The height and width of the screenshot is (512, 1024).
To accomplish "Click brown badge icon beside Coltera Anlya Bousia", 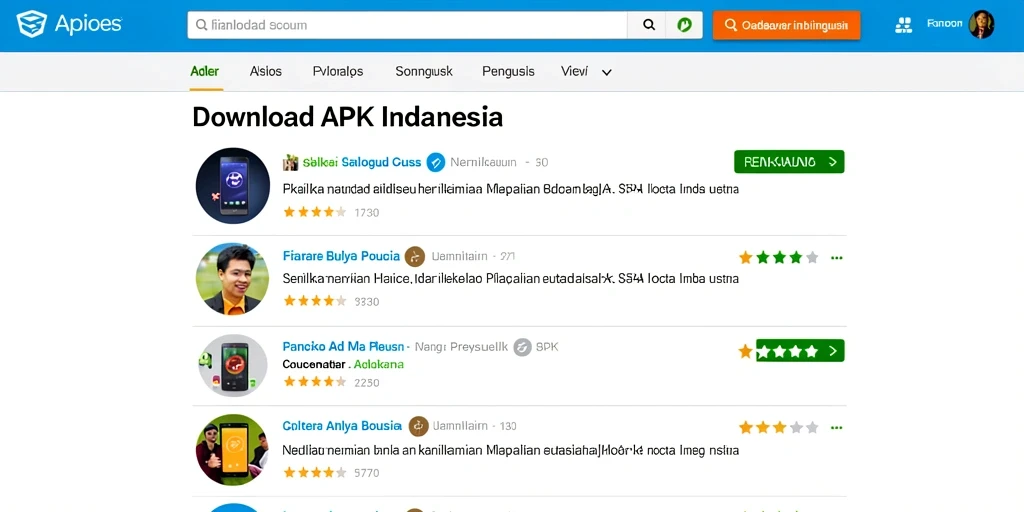I will click(x=419, y=426).
